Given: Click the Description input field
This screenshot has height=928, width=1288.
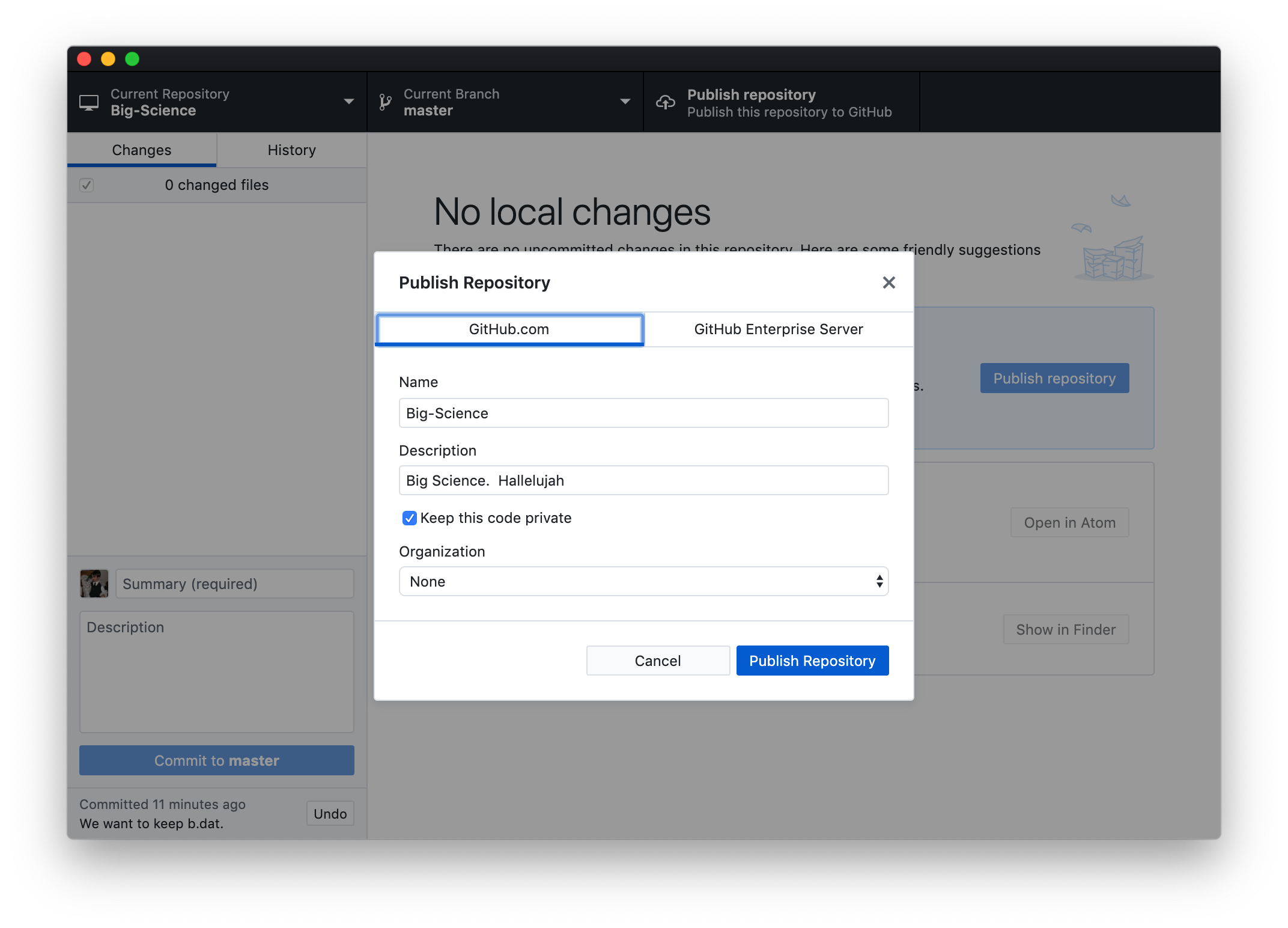Looking at the screenshot, I should (643, 481).
